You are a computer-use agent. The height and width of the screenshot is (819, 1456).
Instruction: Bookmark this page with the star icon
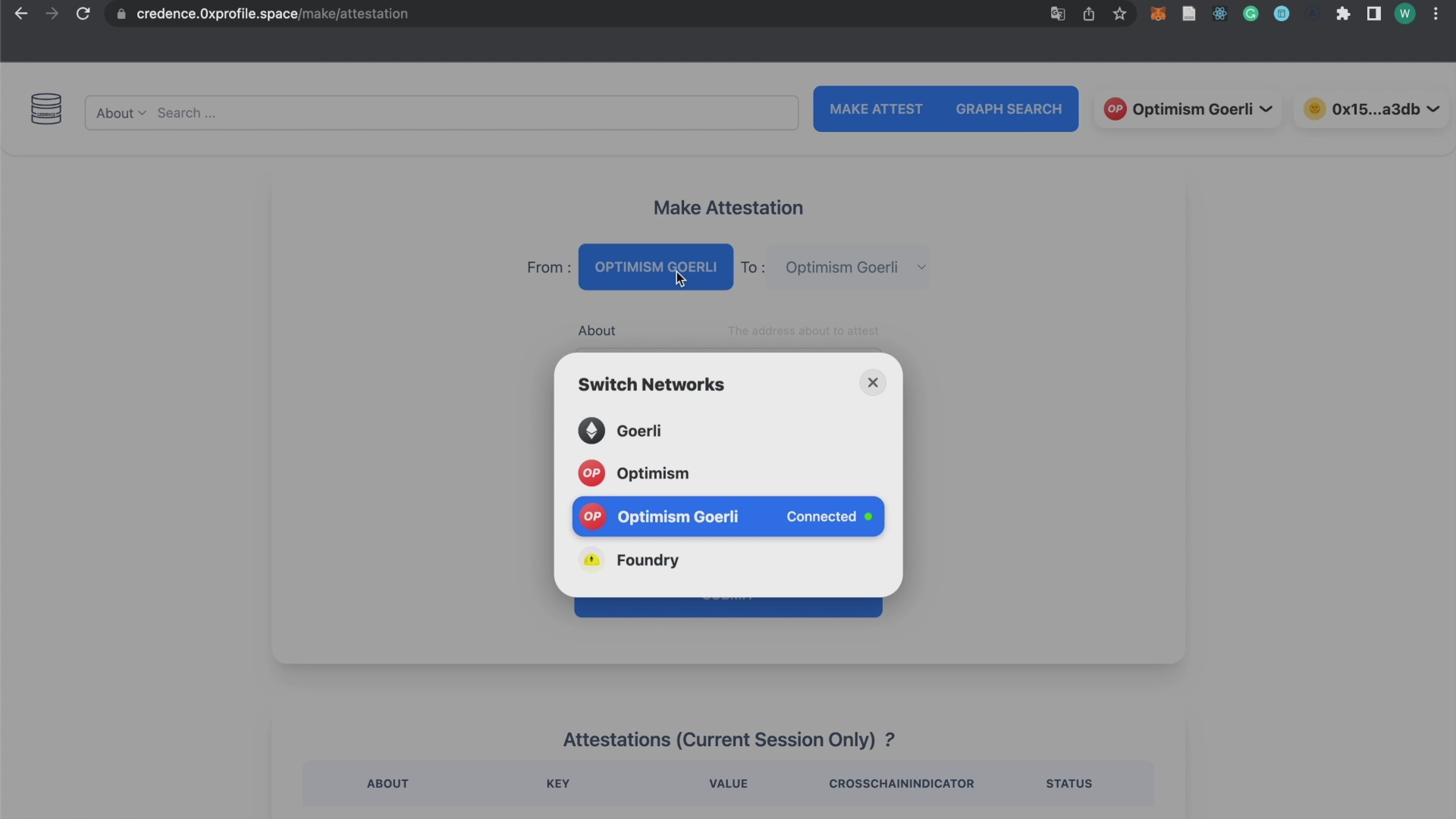[1119, 14]
